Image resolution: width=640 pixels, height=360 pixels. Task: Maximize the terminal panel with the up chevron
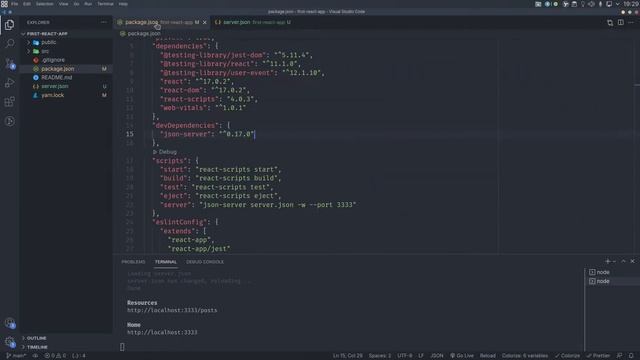[x=623, y=261]
